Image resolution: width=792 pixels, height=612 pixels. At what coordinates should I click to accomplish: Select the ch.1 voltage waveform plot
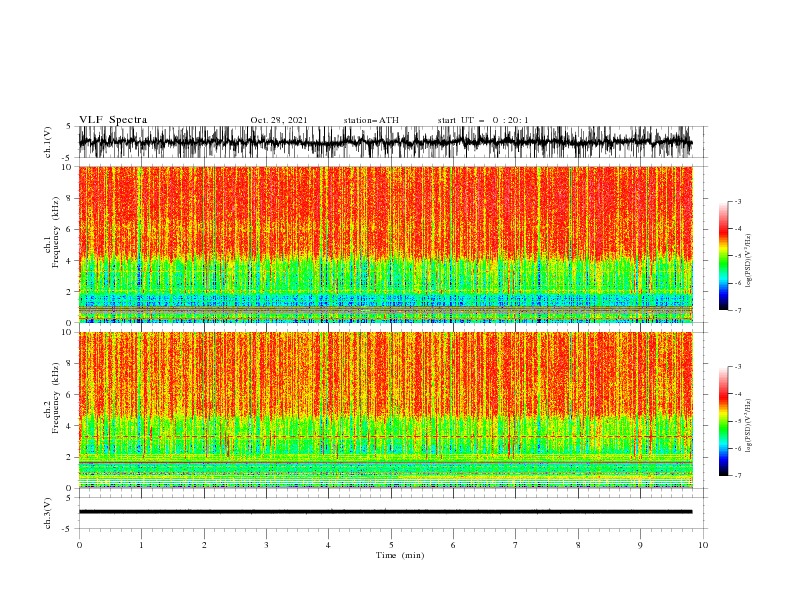click(385, 142)
